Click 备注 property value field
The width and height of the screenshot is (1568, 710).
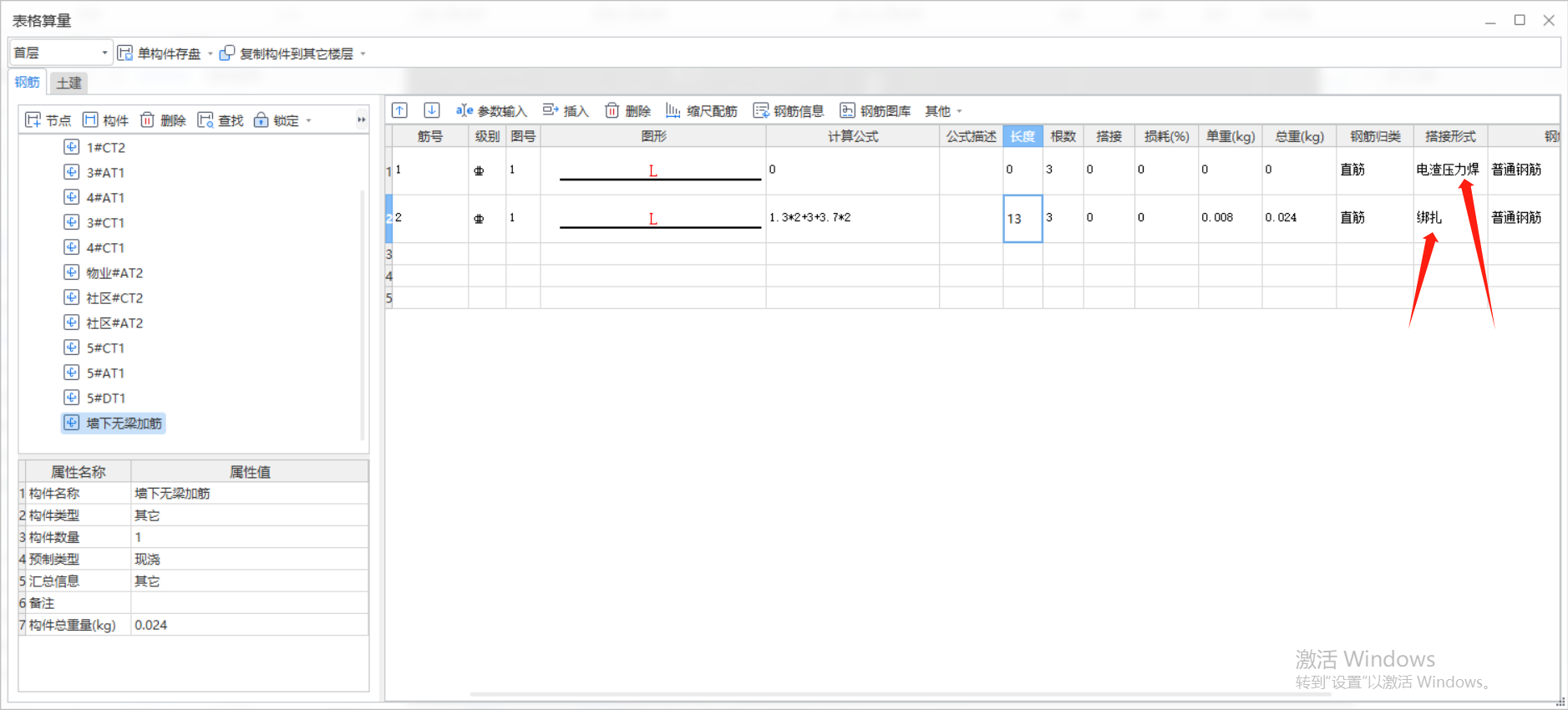coord(250,603)
